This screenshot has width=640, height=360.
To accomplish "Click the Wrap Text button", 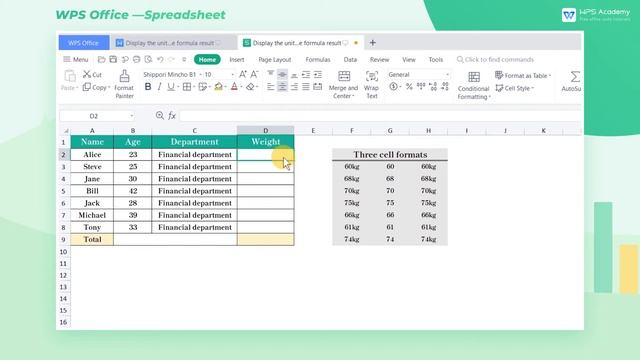I will 371,84.
